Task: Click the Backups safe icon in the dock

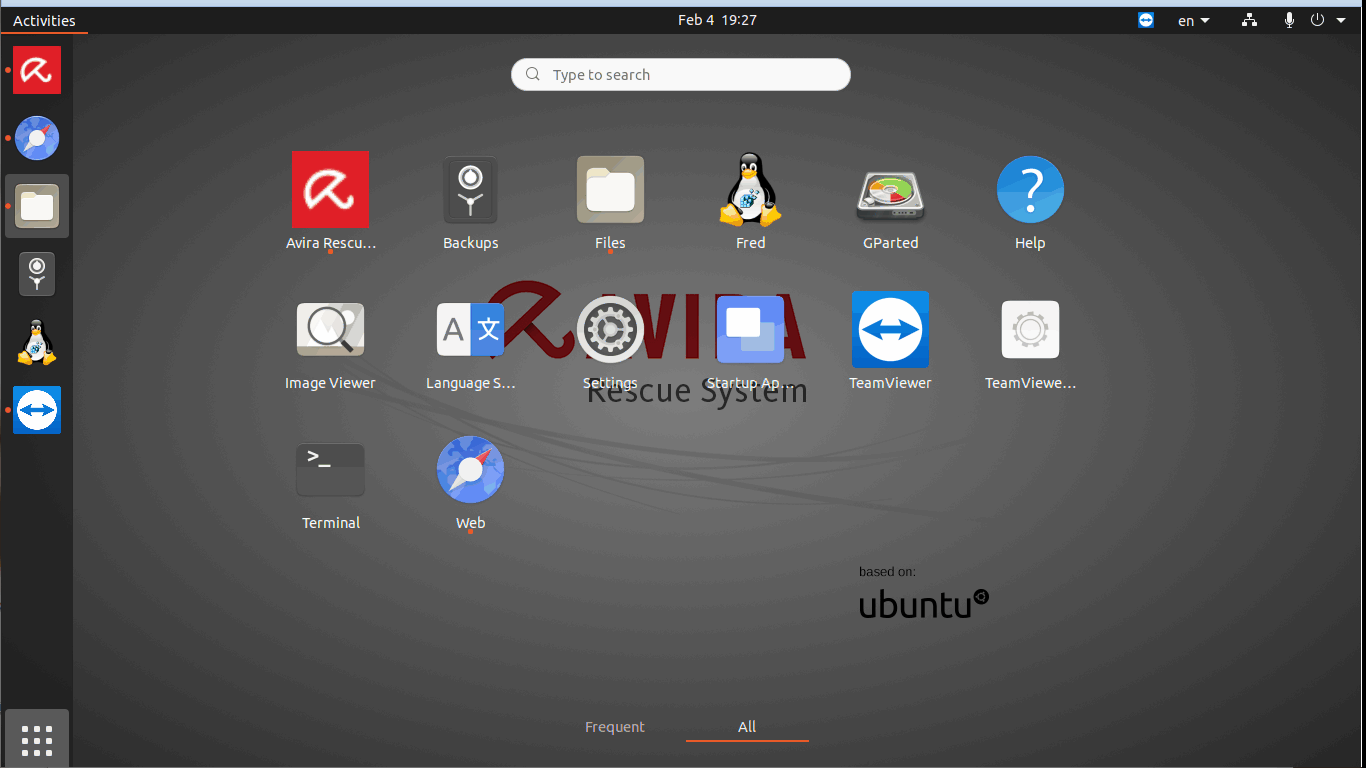Action: tap(37, 274)
